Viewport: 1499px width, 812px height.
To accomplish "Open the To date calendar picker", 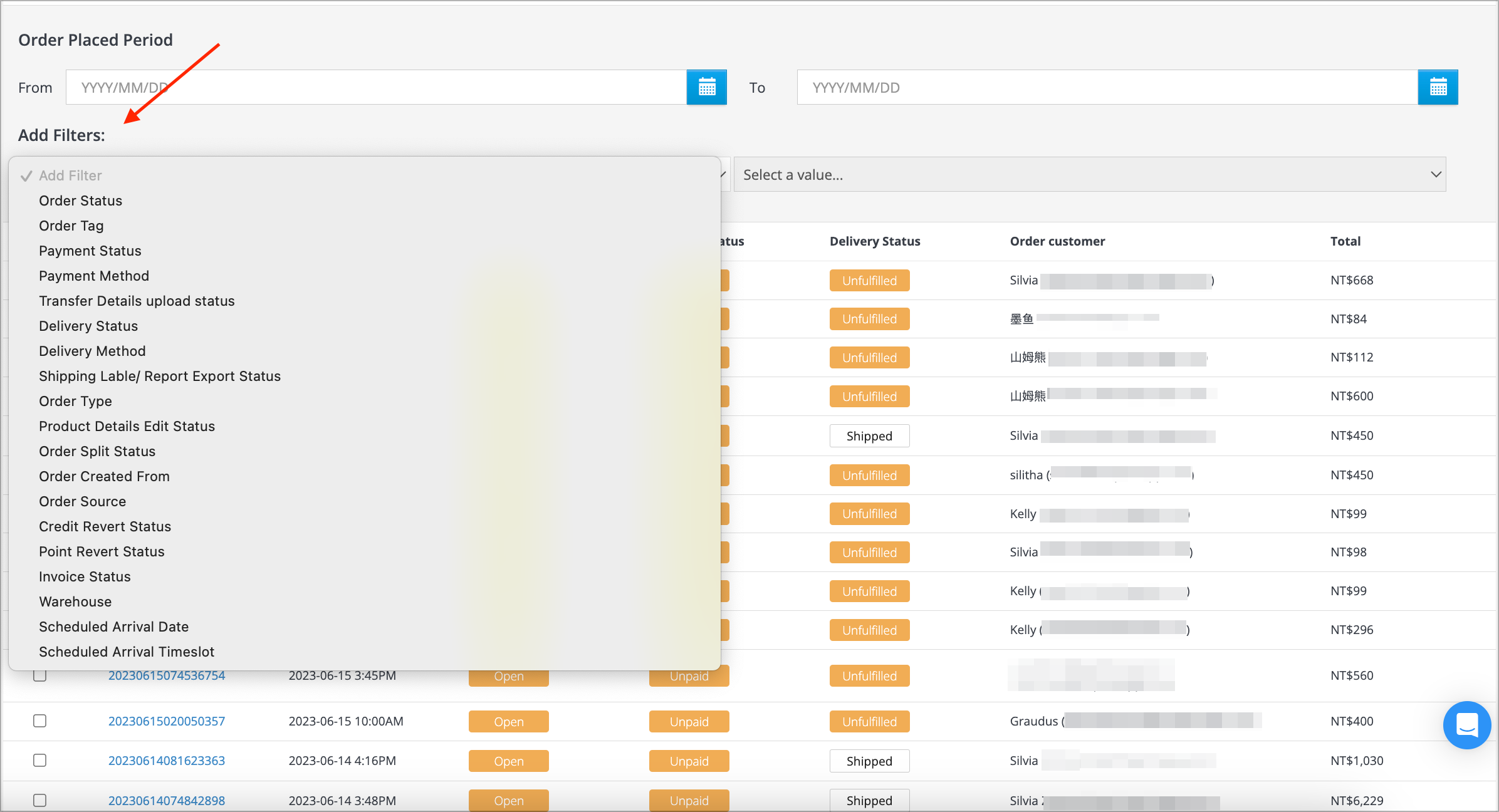I will click(1438, 87).
